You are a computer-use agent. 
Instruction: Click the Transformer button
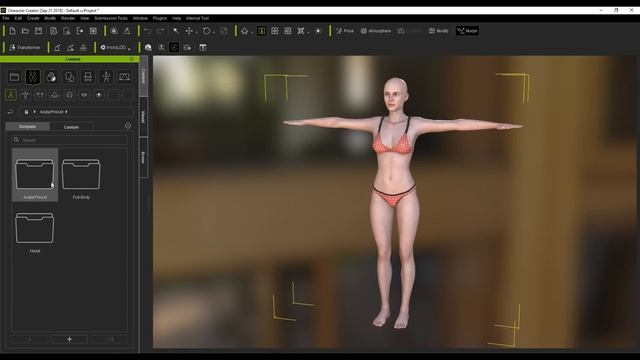(25, 48)
